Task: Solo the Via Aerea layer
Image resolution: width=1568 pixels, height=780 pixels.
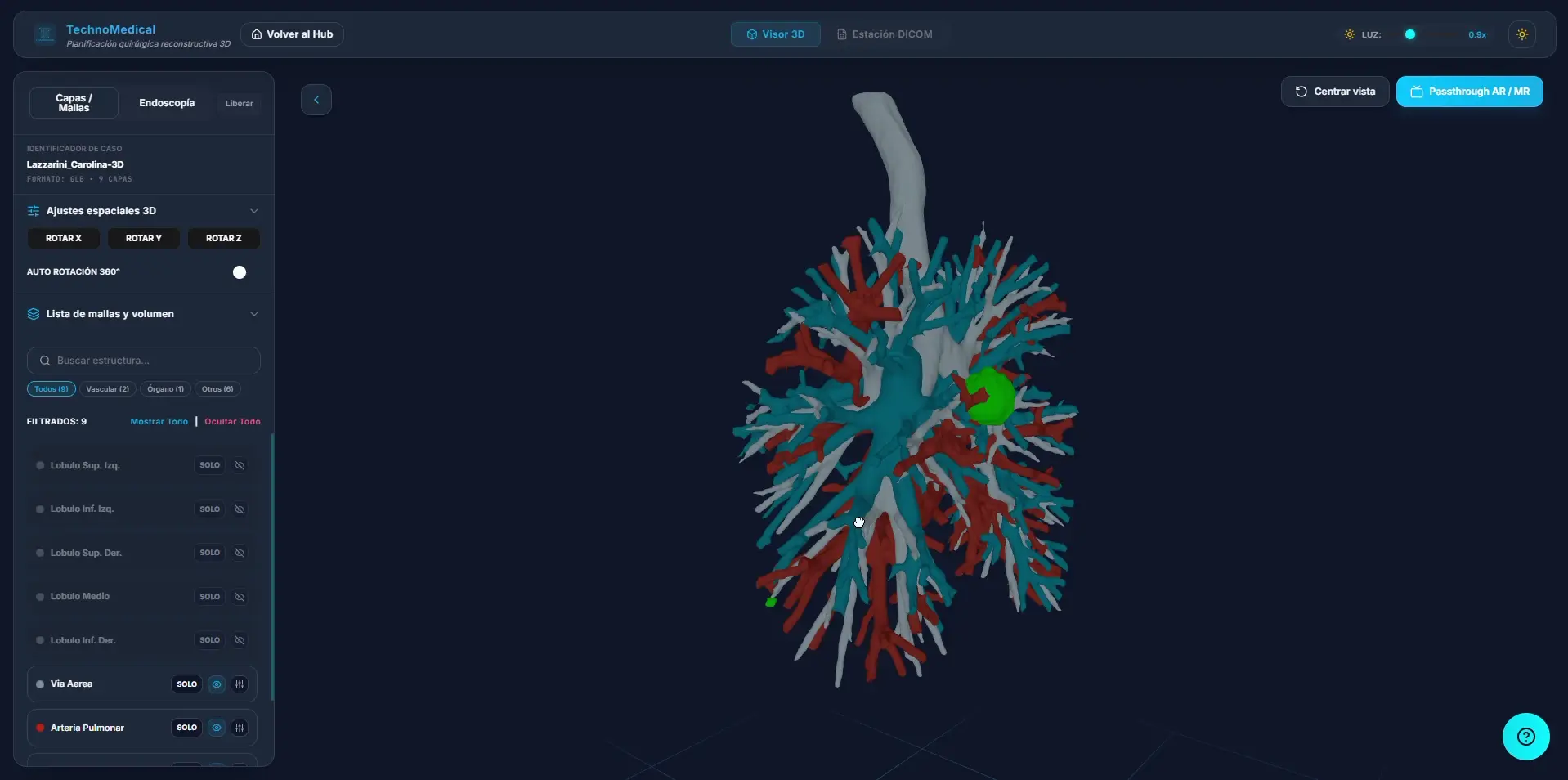Action: coord(187,684)
